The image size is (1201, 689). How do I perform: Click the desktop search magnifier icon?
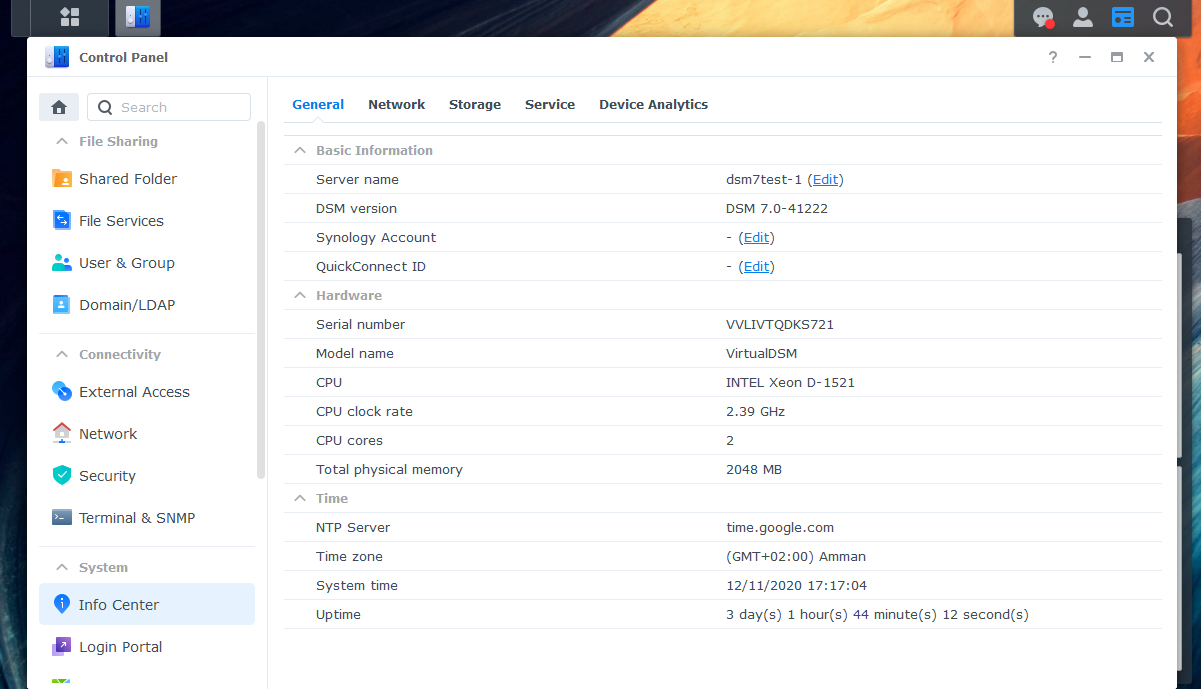(x=1163, y=17)
